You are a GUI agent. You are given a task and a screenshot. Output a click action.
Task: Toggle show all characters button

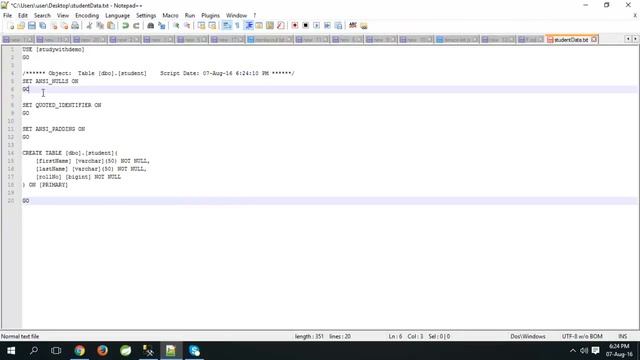coord(237,26)
